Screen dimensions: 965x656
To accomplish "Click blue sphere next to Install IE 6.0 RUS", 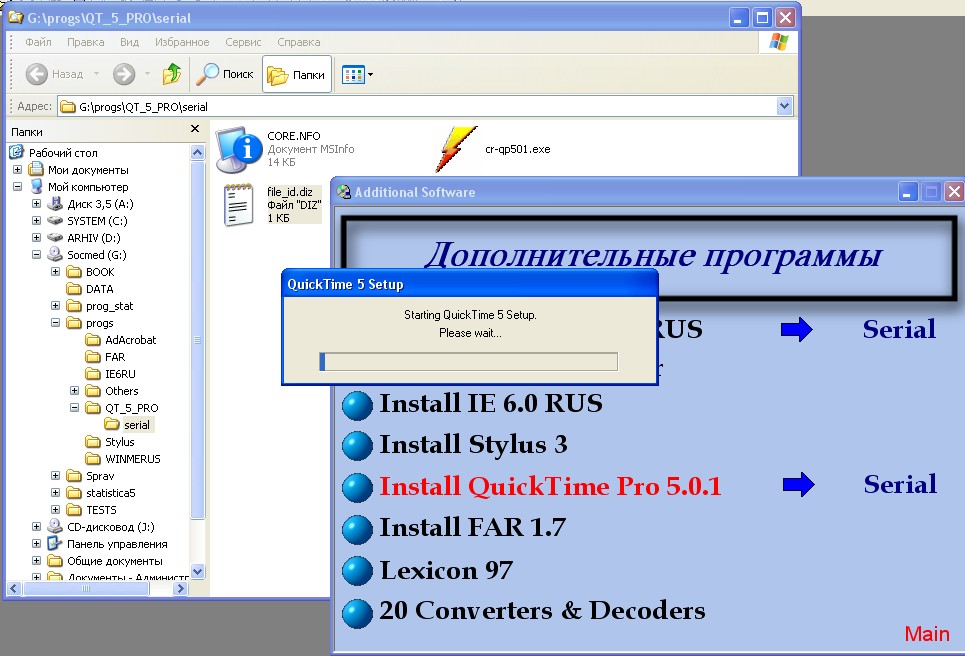I will pos(358,406).
